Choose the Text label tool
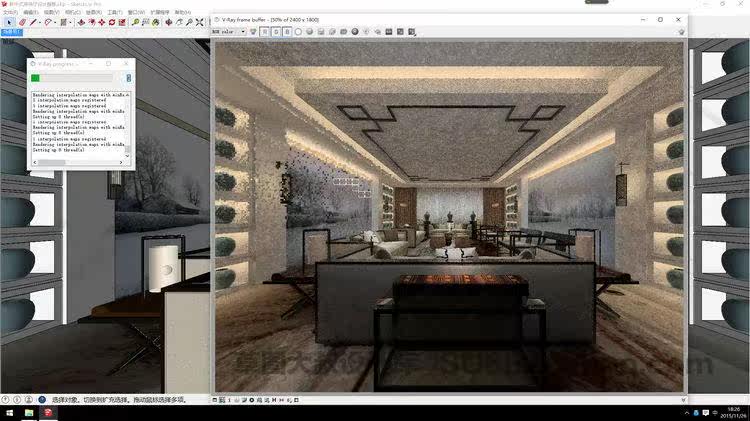Viewport: 750px width, 421px height. tap(145, 22)
